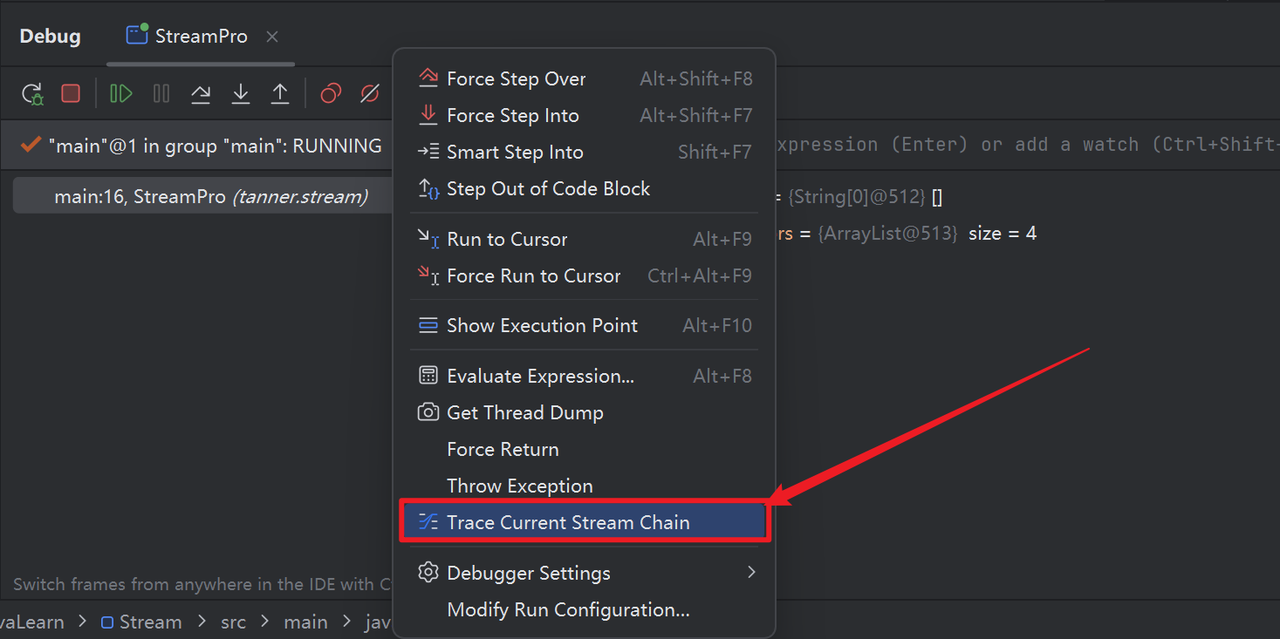The width and height of the screenshot is (1280, 639).
Task: Stop the running debug process
Action: tap(70, 94)
